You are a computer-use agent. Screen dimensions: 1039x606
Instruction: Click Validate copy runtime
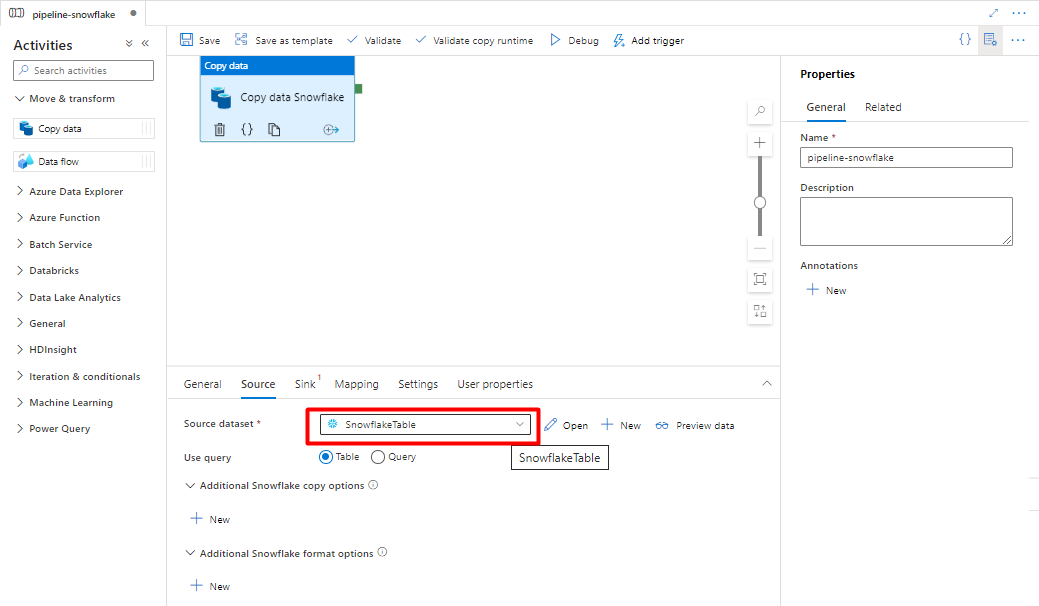click(x=474, y=40)
